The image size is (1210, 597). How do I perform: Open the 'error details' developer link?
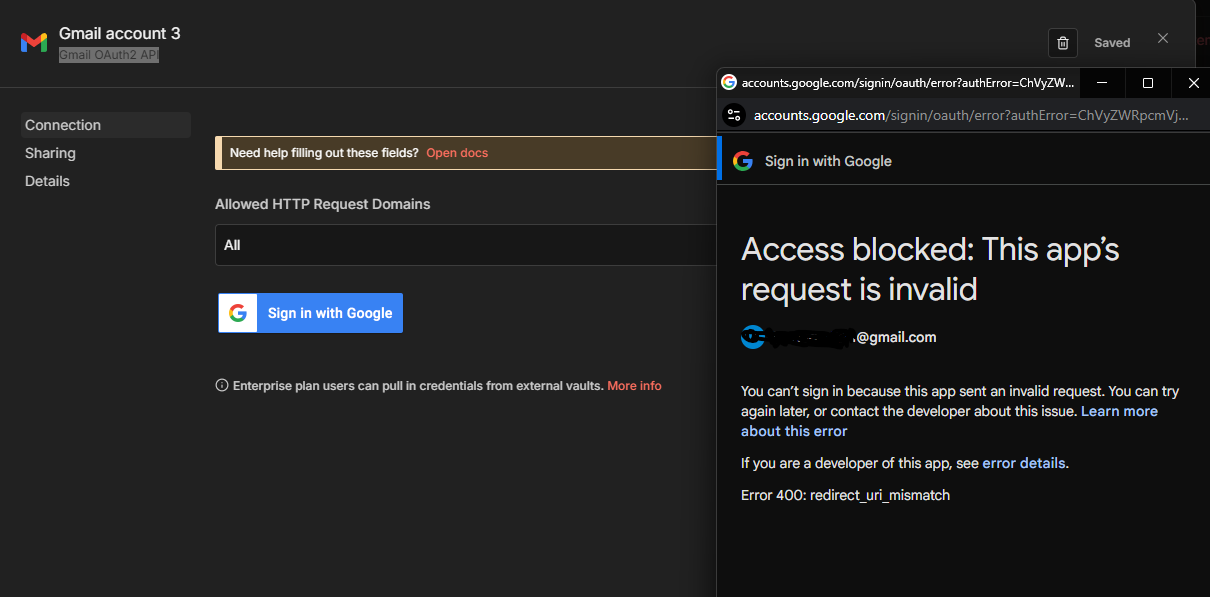(1024, 463)
